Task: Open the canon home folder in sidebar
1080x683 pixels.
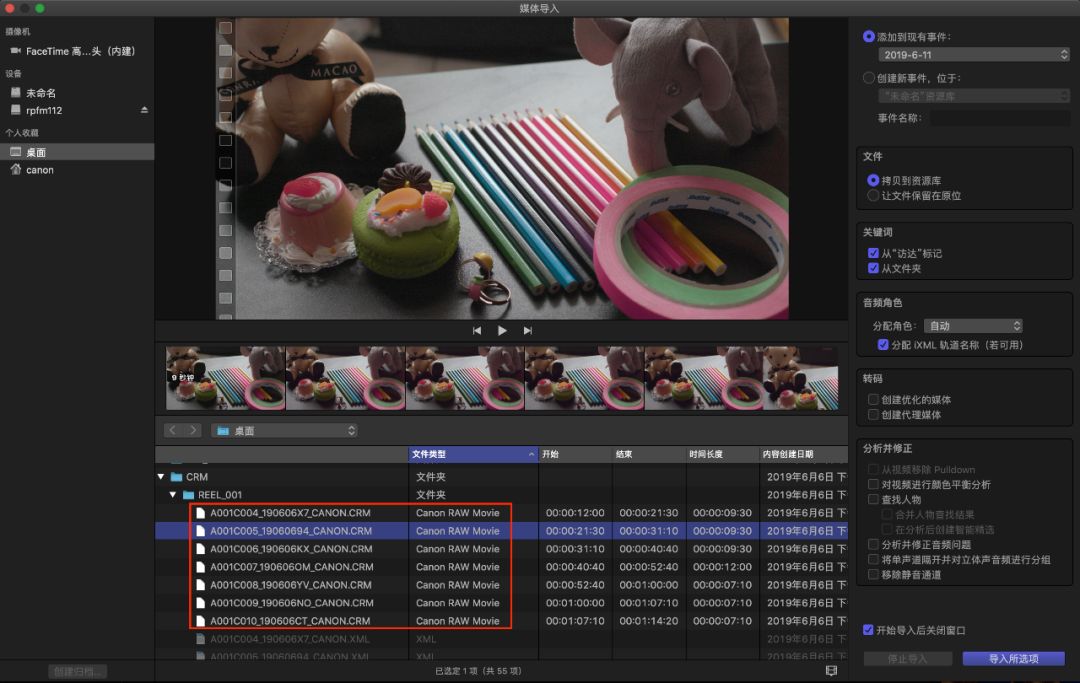Action: coord(40,170)
